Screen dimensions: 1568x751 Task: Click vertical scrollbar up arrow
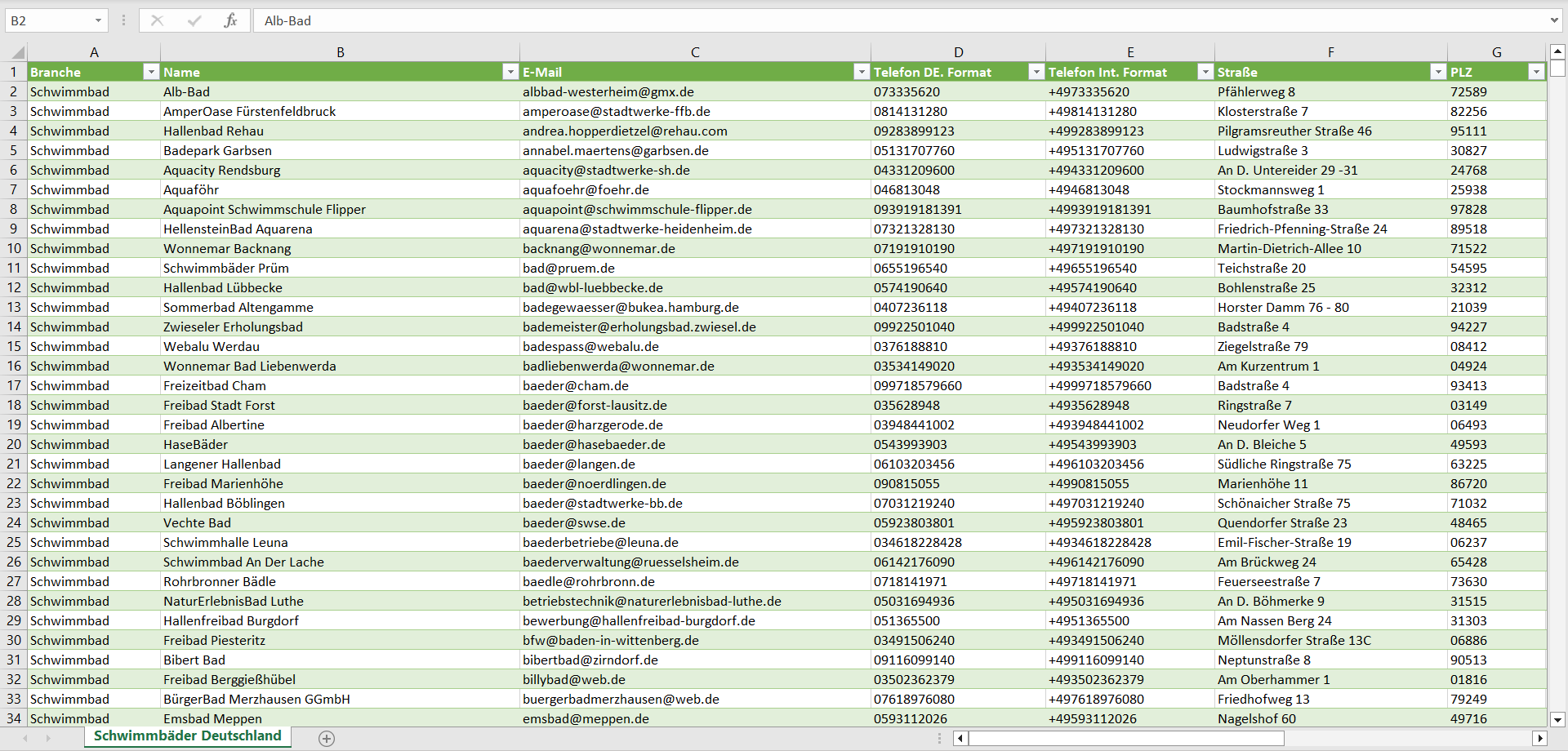1557,51
